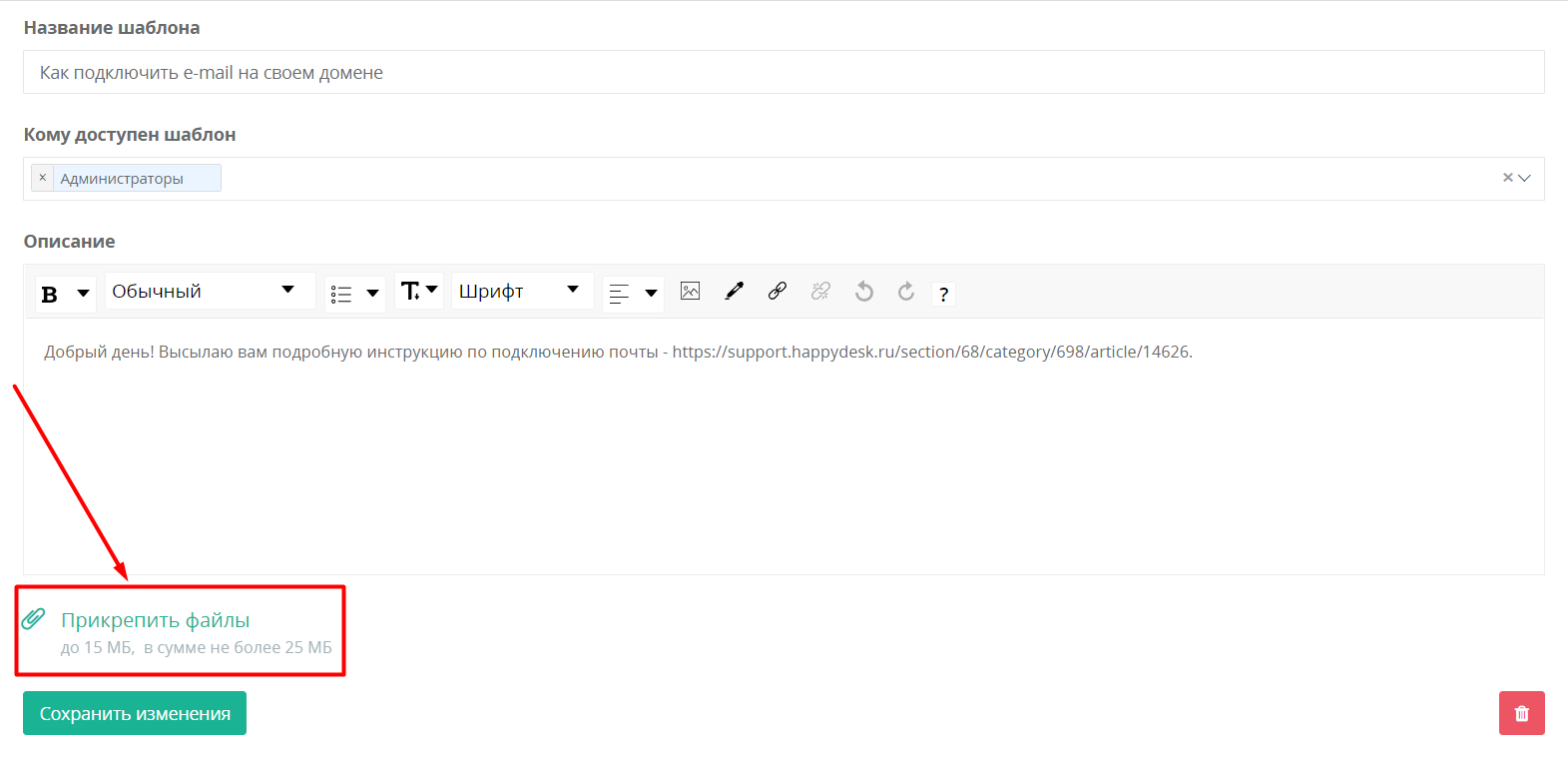Click the Кому доступен шаблон label
The height and width of the screenshot is (771, 1568).
(130, 135)
